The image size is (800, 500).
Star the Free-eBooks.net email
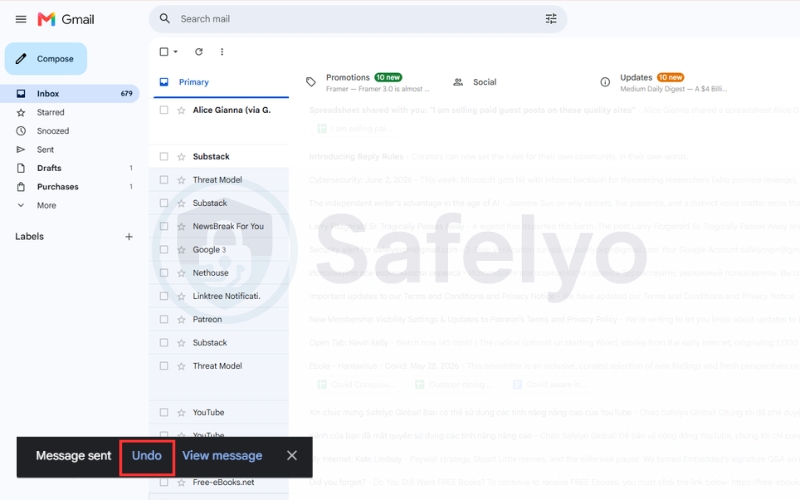181,483
